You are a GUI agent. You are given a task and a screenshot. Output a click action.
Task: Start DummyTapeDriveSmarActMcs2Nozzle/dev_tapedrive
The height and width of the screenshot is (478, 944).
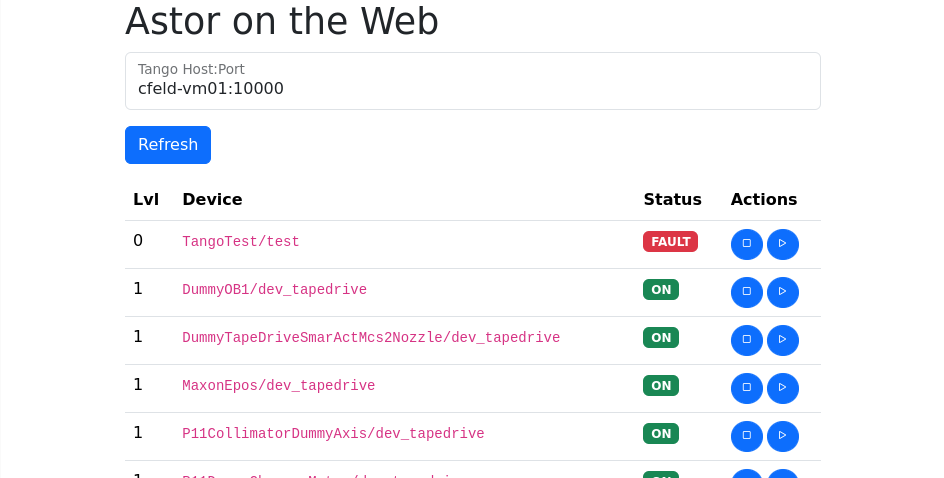(783, 341)
